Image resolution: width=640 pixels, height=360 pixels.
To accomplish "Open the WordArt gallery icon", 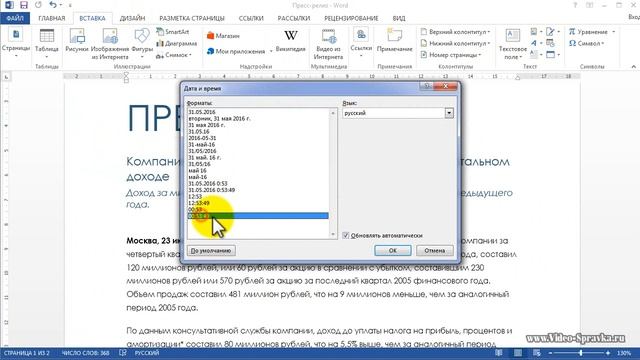I will click(534, 43).
